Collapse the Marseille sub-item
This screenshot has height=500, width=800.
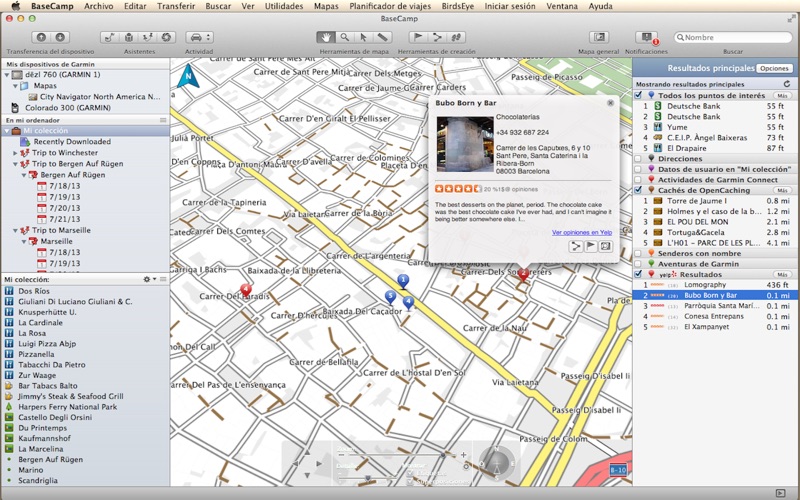[23, 241]
